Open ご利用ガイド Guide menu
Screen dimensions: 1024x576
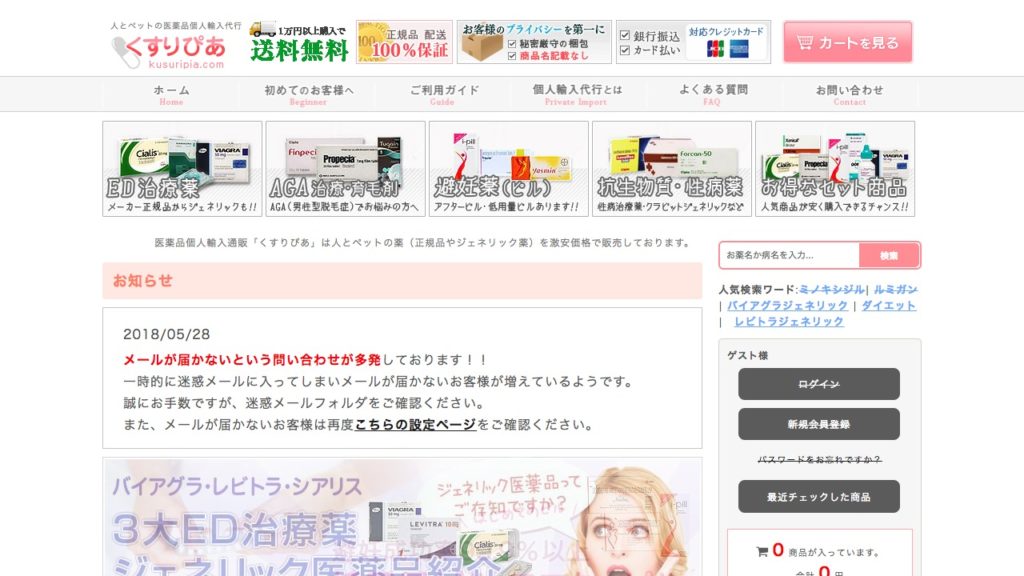[444, 95]
